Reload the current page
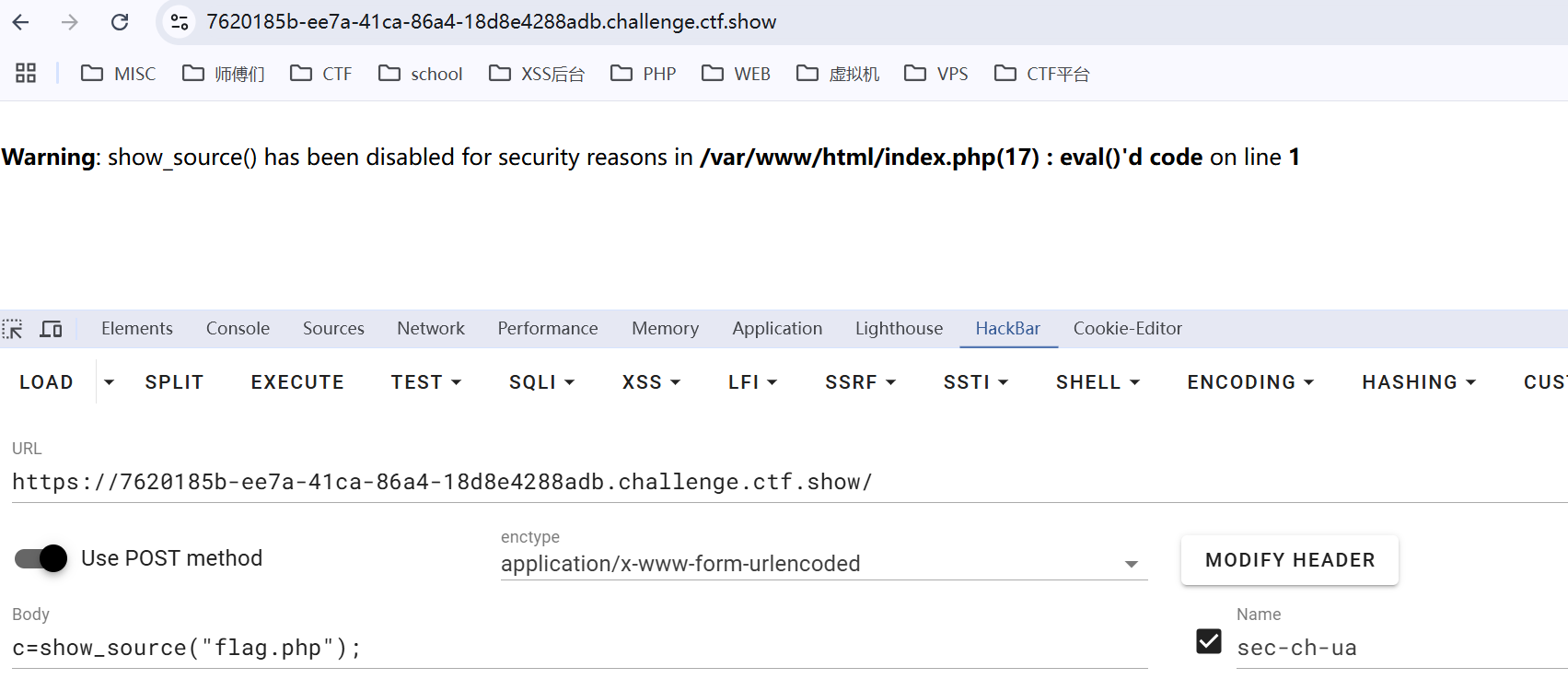 click(120, 22)
